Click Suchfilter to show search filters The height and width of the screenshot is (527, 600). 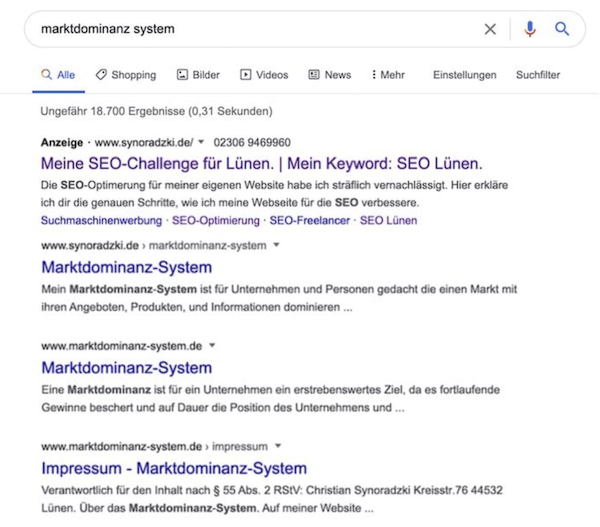pyautogui.click(x=538, y=75)
